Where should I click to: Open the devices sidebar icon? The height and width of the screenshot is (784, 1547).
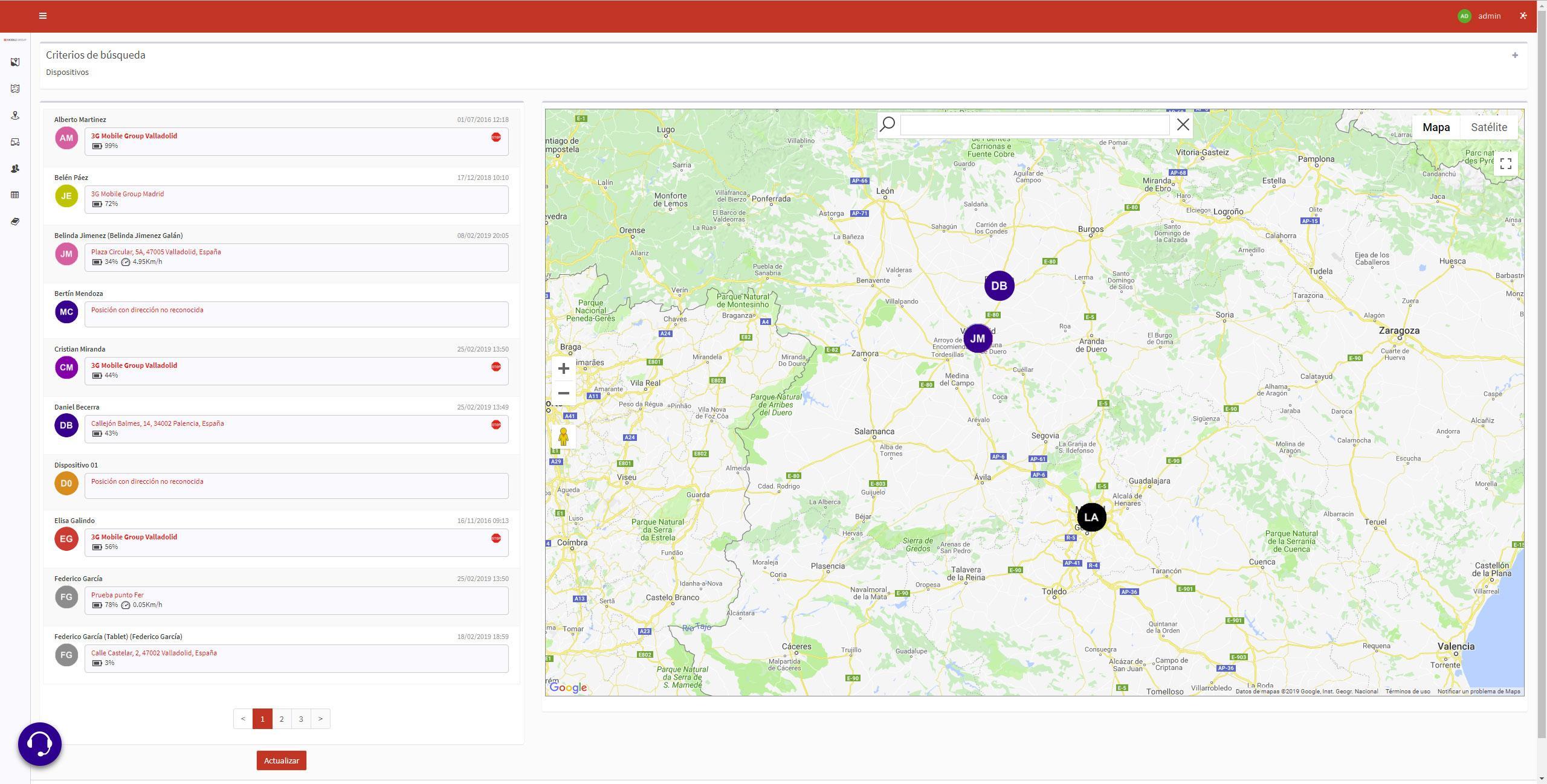[15, 142]
